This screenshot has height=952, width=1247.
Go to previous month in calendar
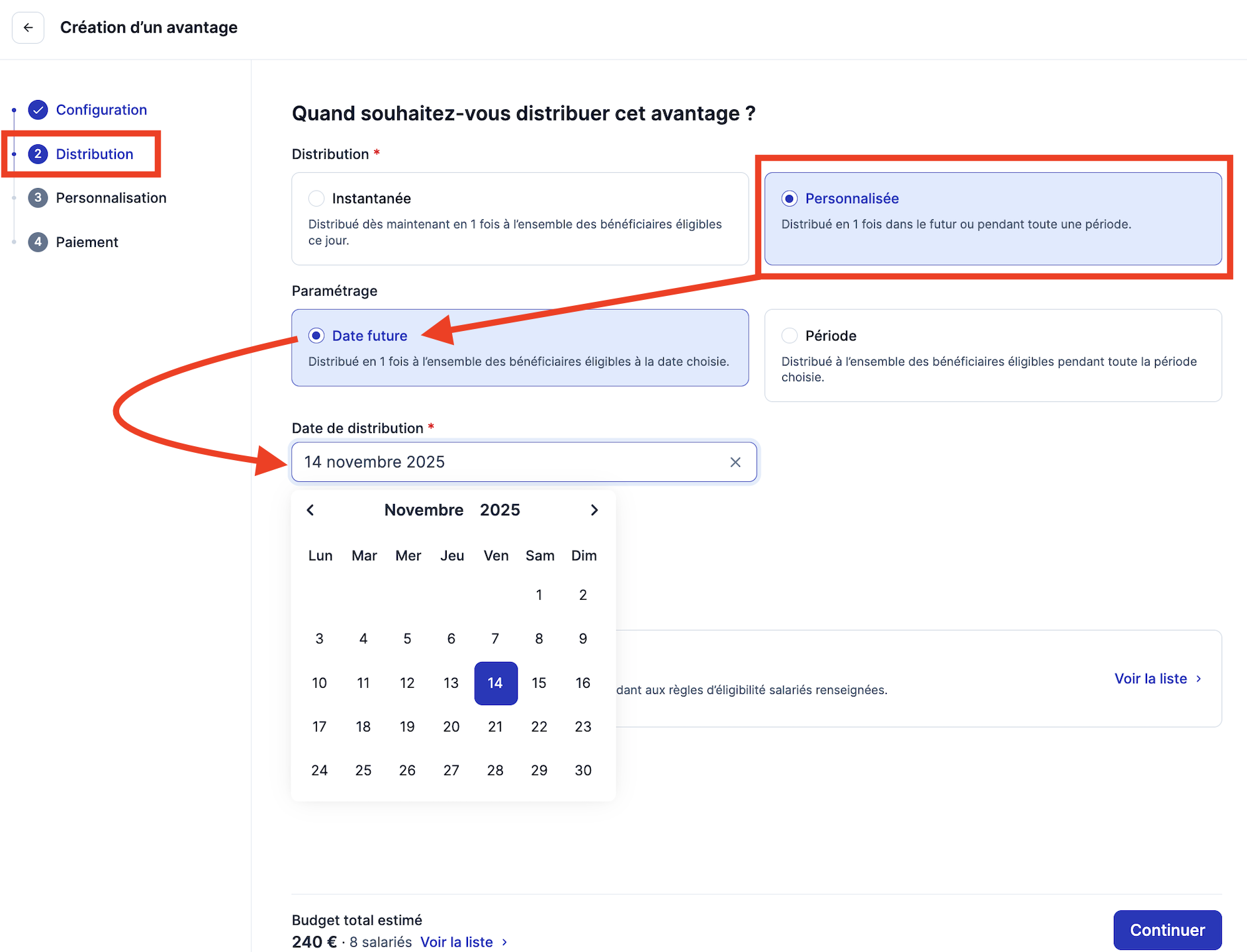point(310,510)
